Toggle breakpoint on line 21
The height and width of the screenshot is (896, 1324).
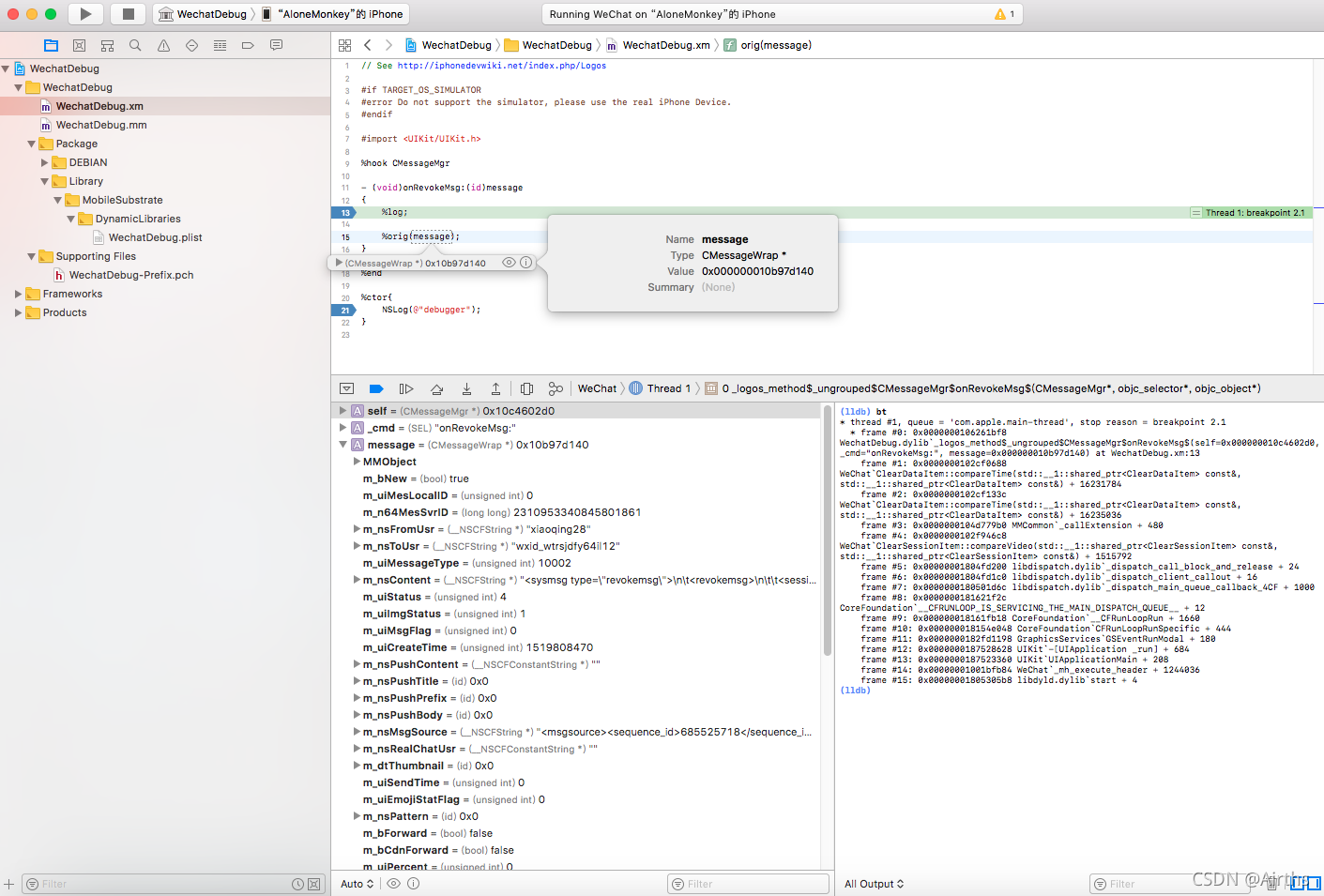click(343, 310)
